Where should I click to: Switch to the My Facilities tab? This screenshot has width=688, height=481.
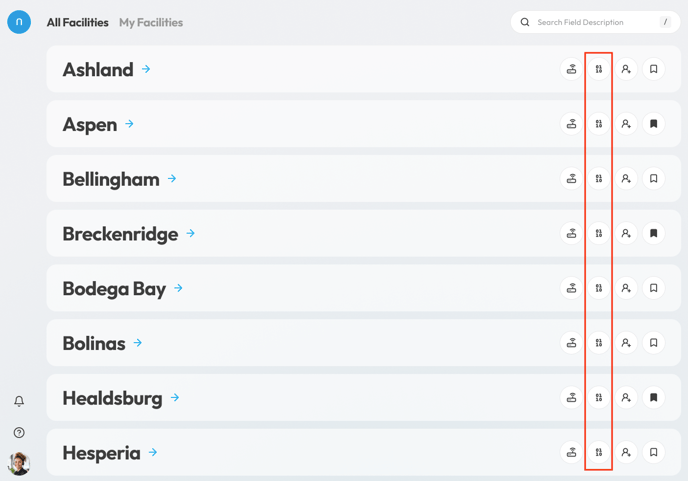pyautogui.click(x=151, y=22)
